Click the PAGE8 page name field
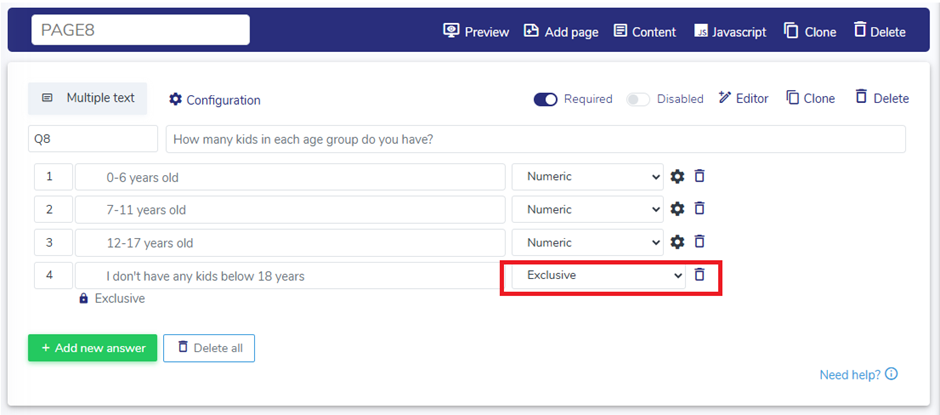The height and width of the screenshot is (415, 940). tap(140, 31)
